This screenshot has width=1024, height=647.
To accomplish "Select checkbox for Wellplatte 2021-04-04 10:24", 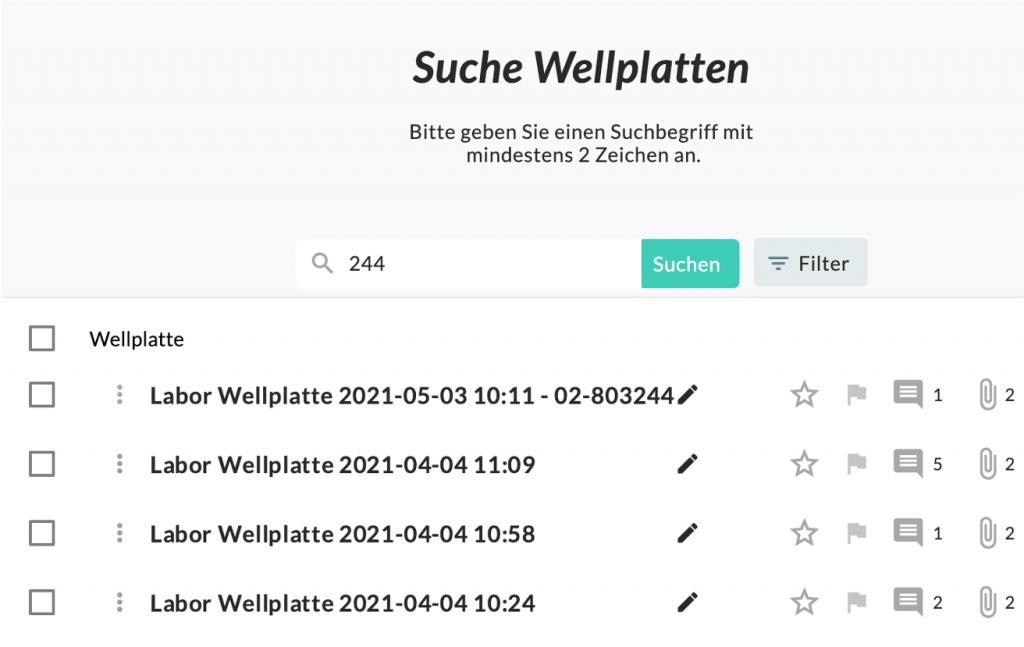I will (42, 603).
